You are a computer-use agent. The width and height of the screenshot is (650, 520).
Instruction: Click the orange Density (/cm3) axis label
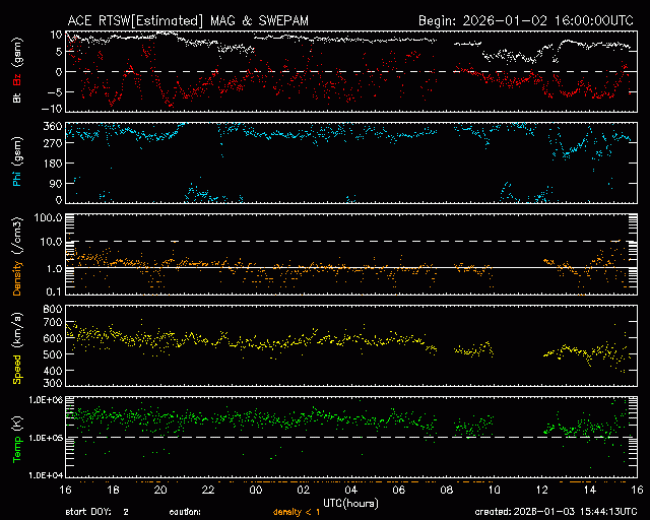(17, 256)
